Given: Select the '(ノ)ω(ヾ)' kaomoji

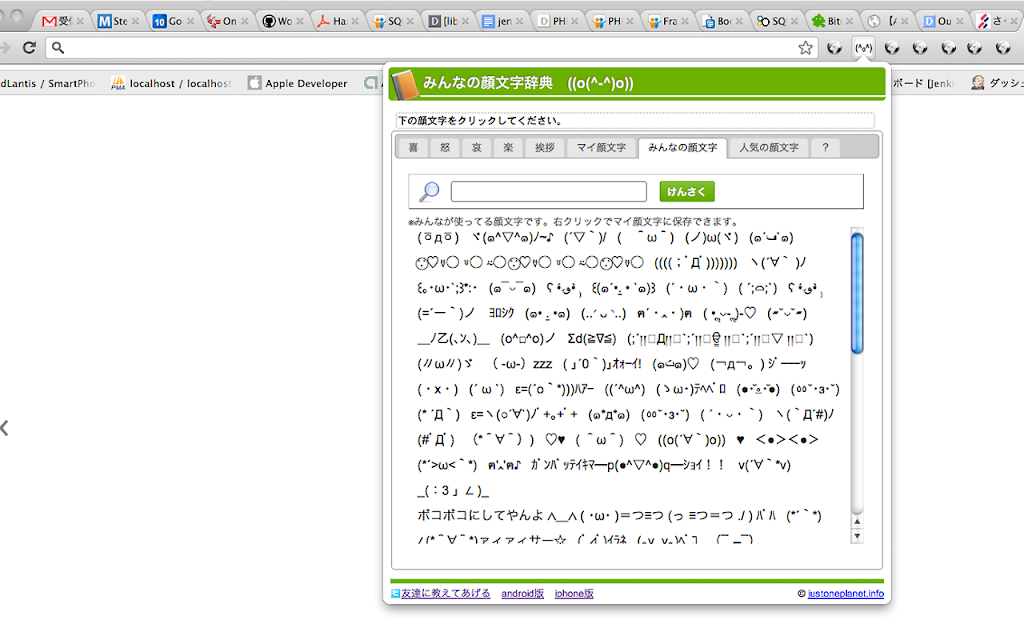Looking at the screenshot, I should pos(711,237).
